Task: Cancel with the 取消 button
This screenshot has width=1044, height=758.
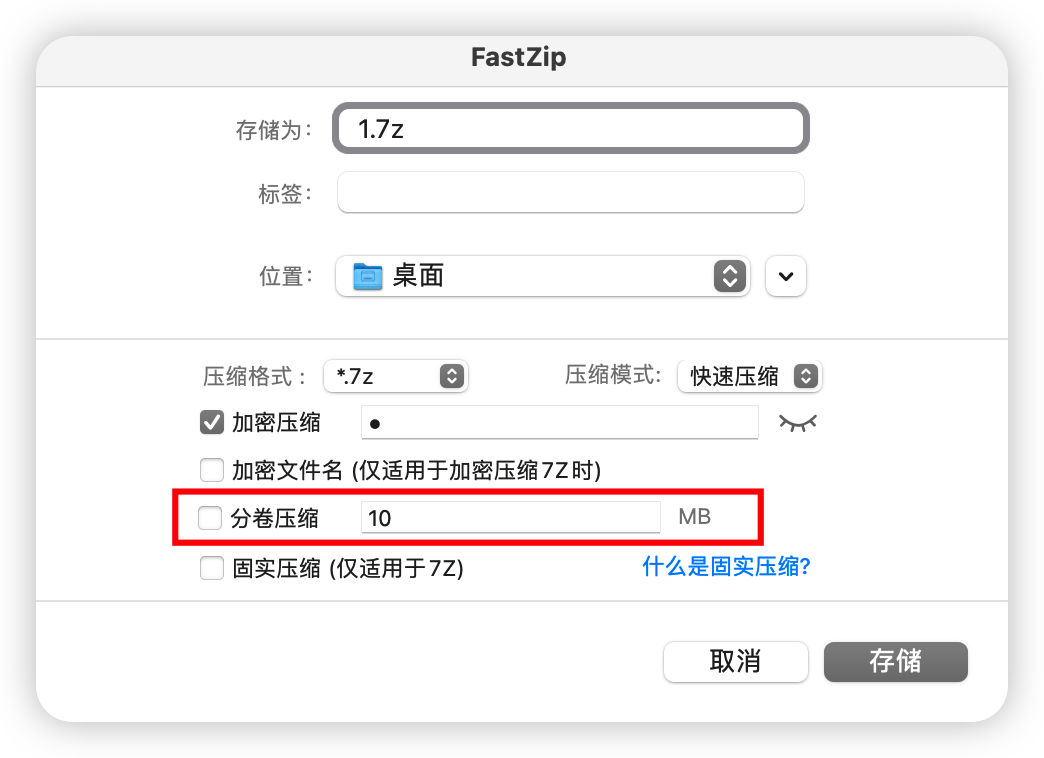Action: click(x=736, y=661)
